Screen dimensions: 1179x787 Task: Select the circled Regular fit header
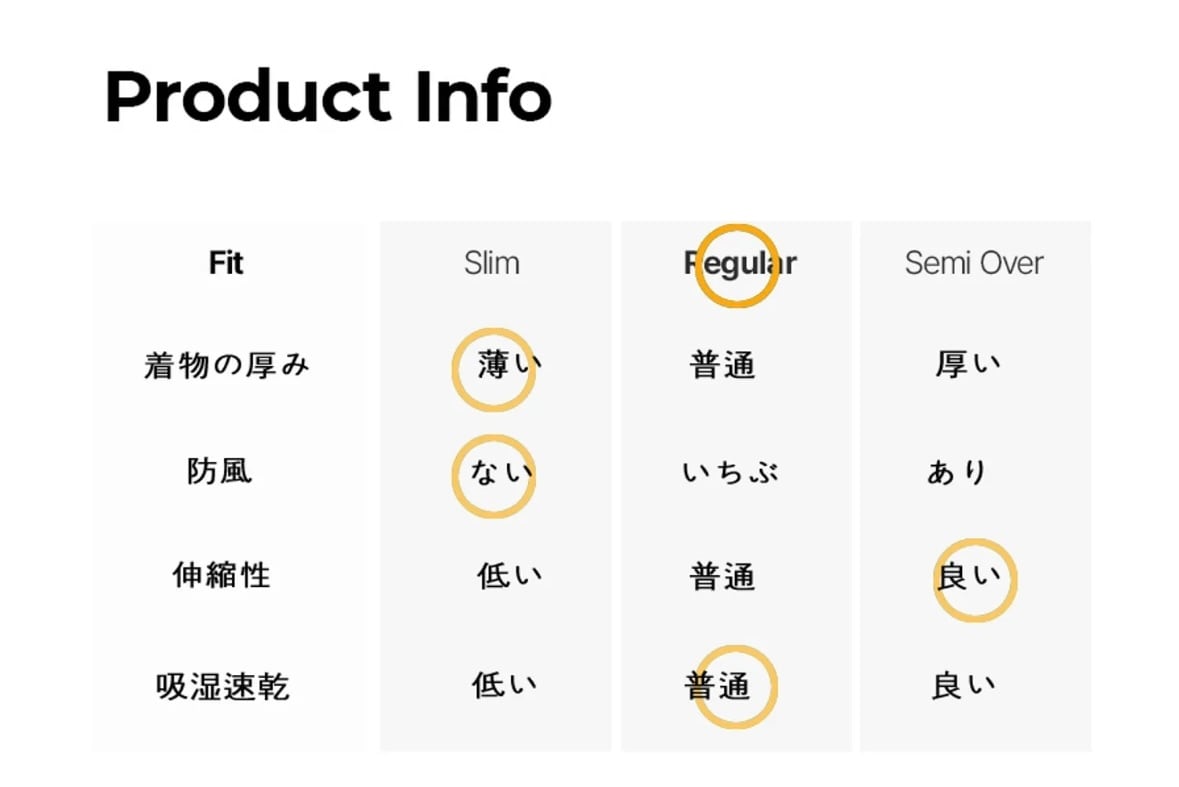[740, 263]
